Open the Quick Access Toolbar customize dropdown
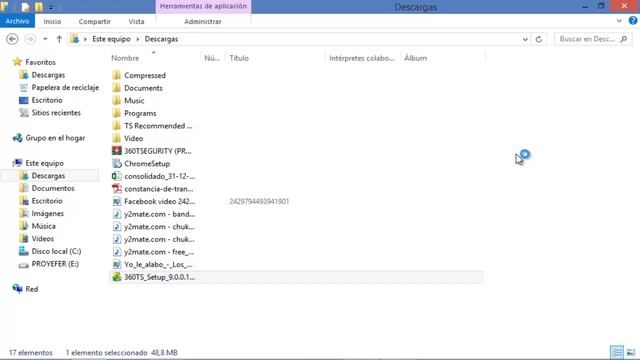The width and height of the screenshot is (640, 360). pyautogui.click(x=51, y=7)
